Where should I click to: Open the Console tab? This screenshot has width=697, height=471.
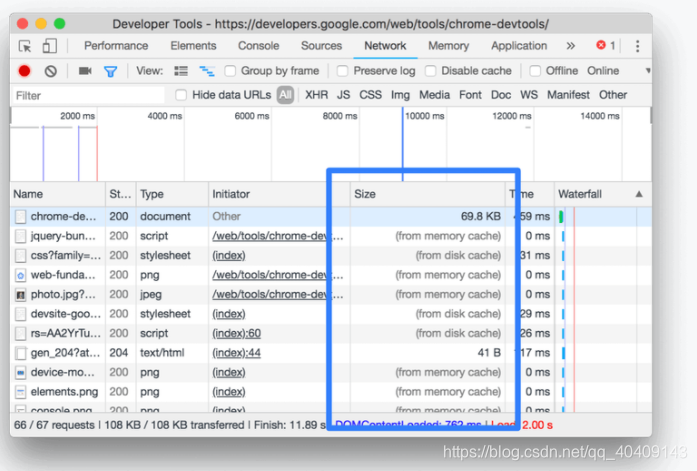pos(259,46)
